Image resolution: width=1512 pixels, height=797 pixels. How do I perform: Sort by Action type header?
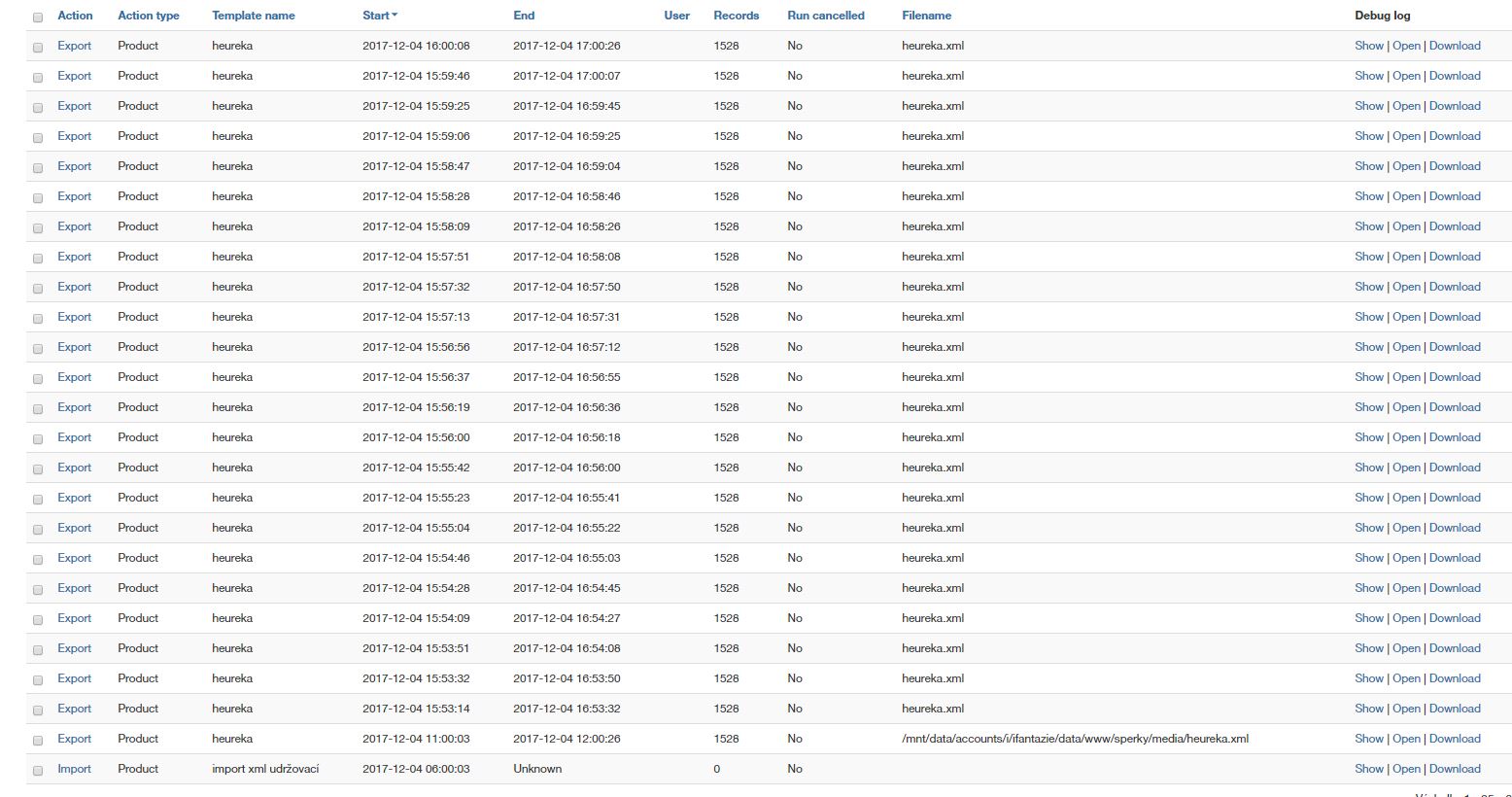148,16
